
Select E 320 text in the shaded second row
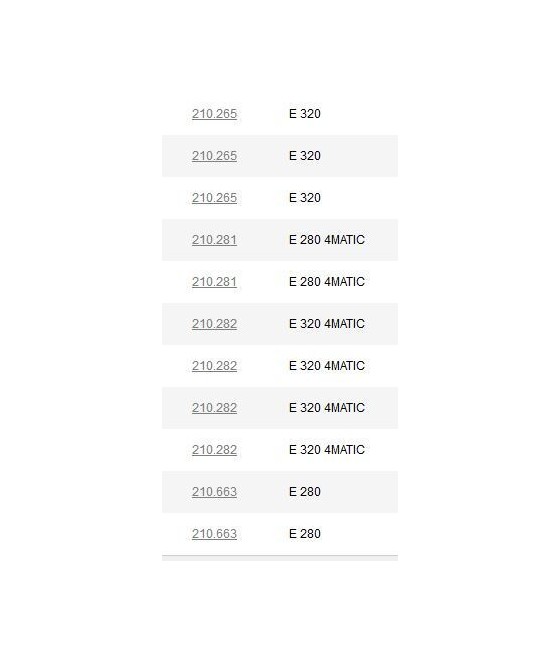[x=305, y=156]
